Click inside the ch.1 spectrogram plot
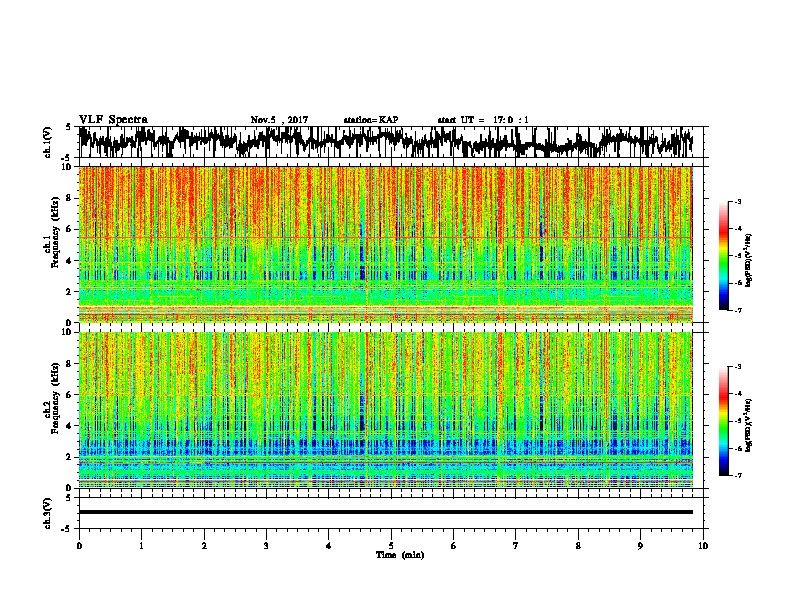 coord(385,244)
